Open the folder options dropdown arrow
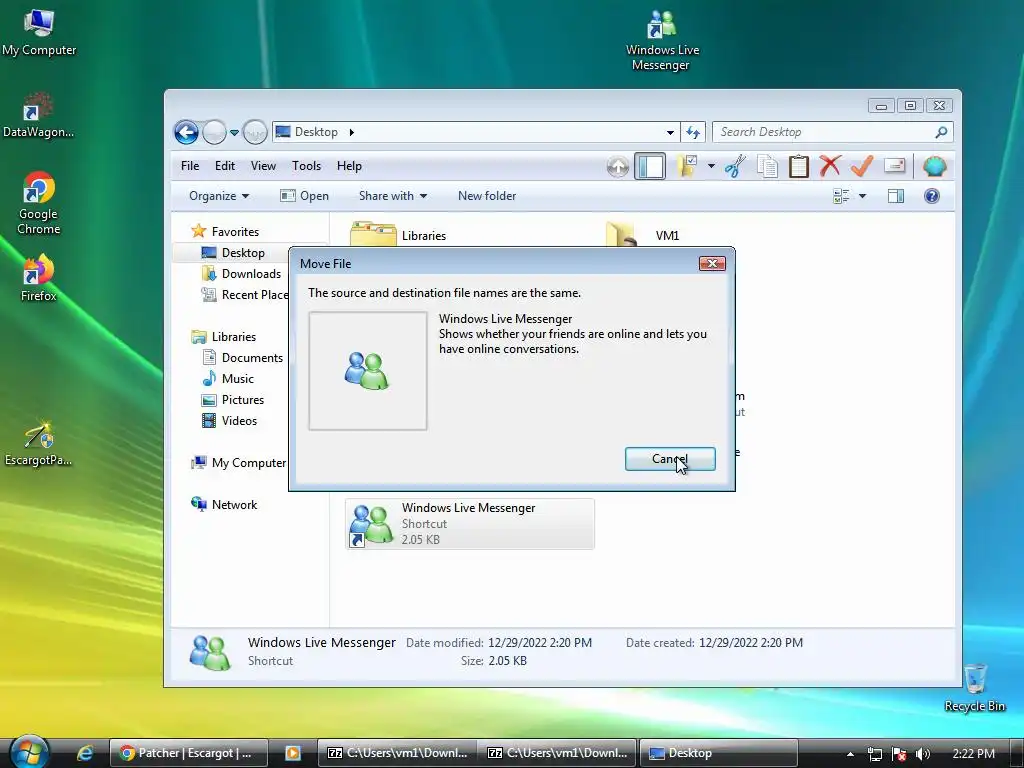 click(x=711, y=167)
